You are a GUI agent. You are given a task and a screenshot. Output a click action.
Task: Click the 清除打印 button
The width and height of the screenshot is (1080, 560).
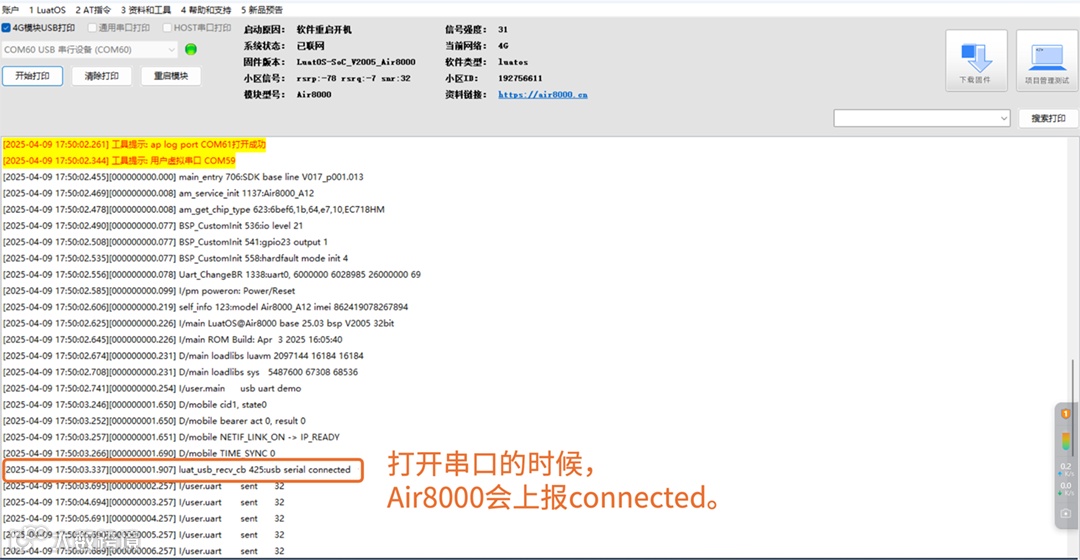point(101,76)
